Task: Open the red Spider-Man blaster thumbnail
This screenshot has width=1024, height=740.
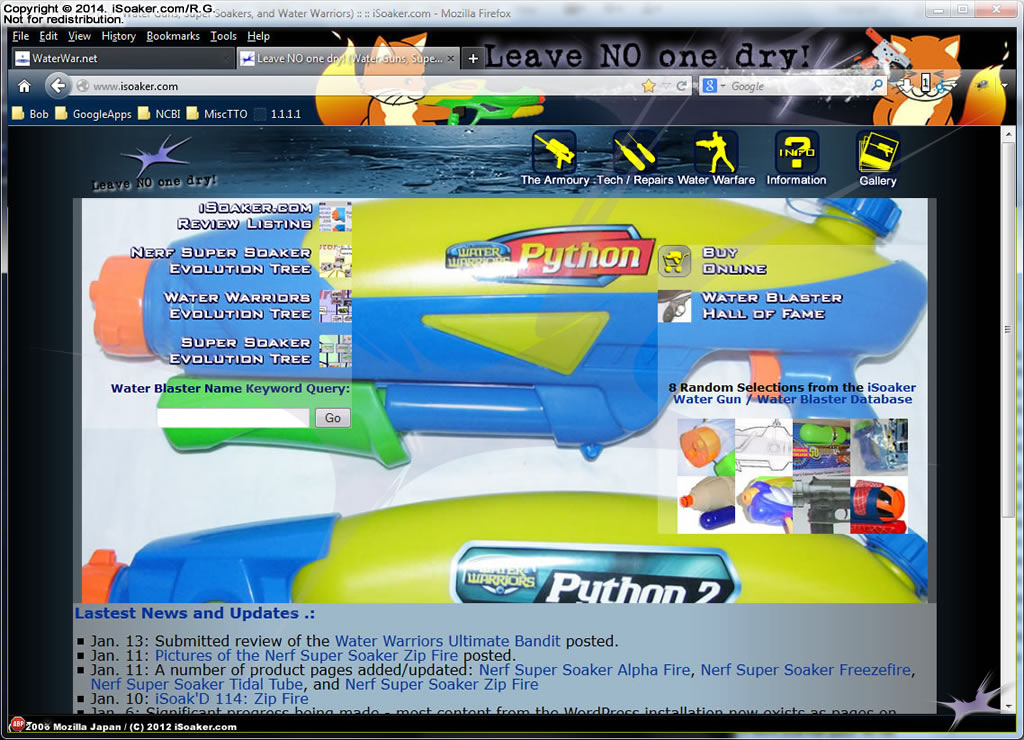Action: 878,505
